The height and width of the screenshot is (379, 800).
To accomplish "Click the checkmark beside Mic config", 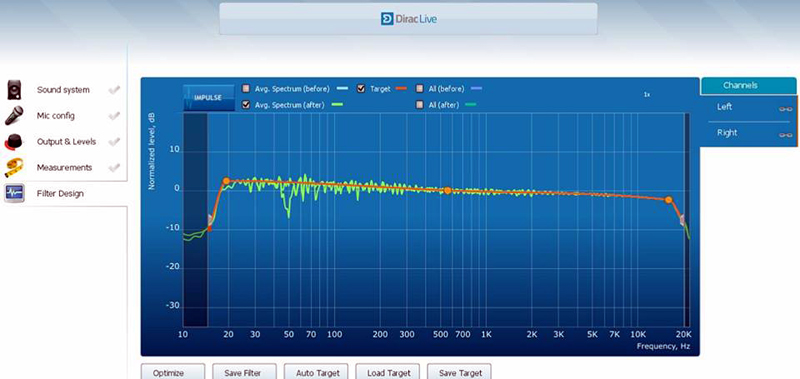I will (114, 116).
